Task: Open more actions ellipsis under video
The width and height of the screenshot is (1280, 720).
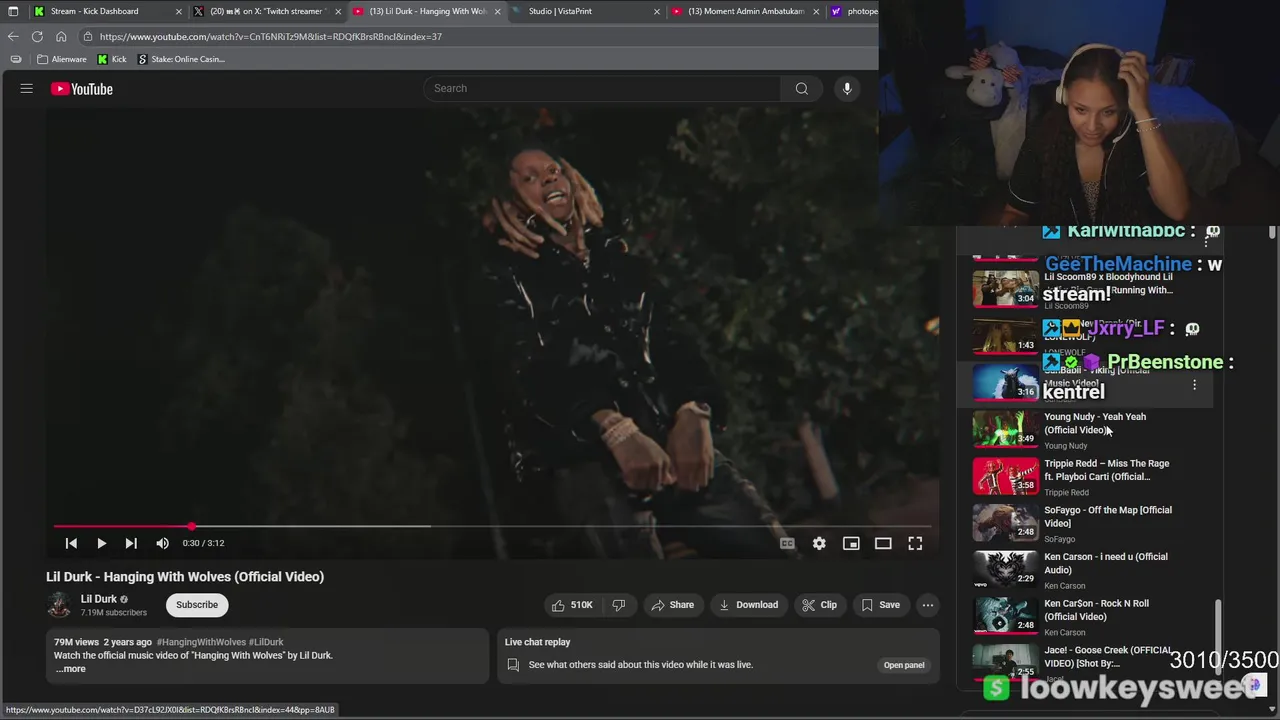Action: (928, 605)
